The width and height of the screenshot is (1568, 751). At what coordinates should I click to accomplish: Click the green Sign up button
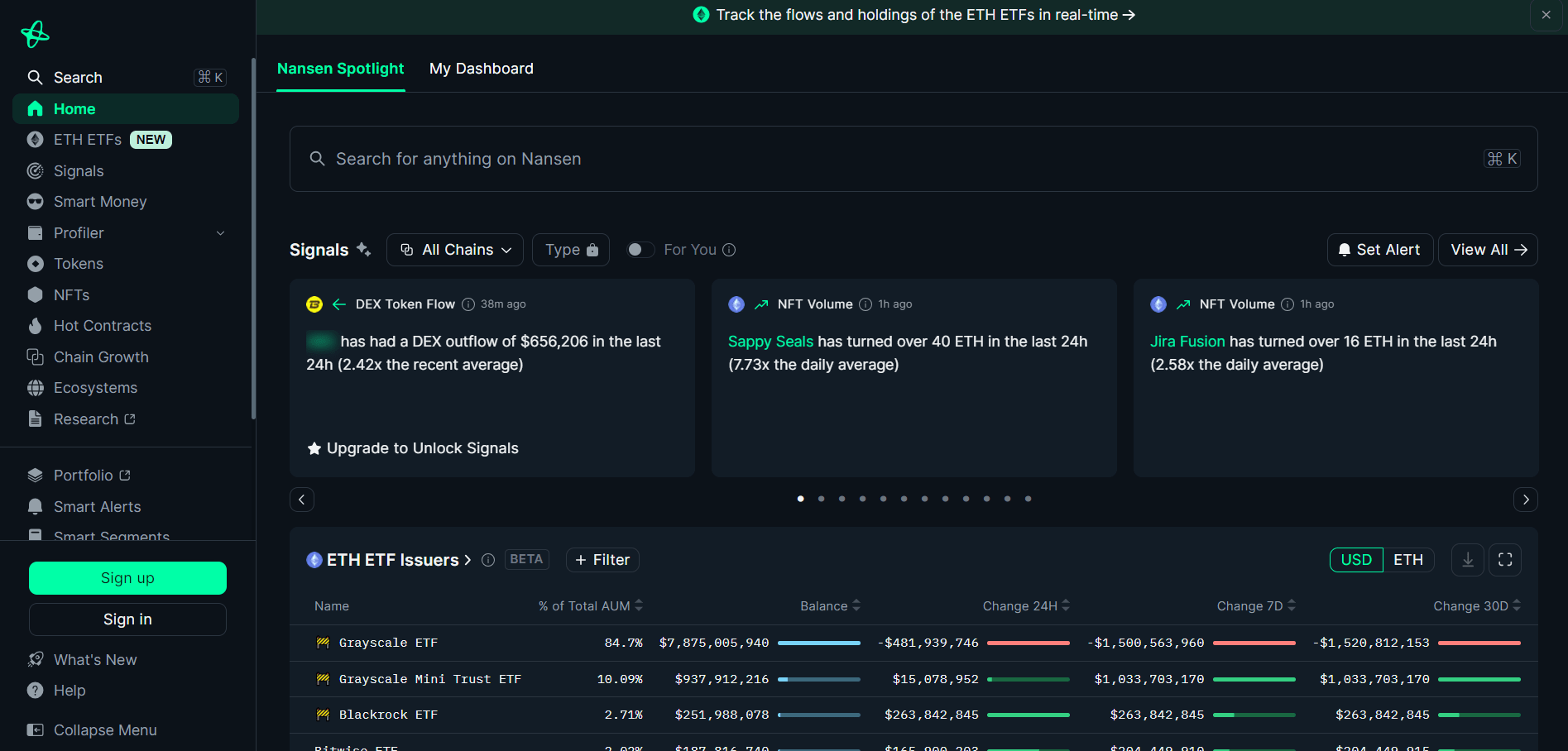pos(127,578)
